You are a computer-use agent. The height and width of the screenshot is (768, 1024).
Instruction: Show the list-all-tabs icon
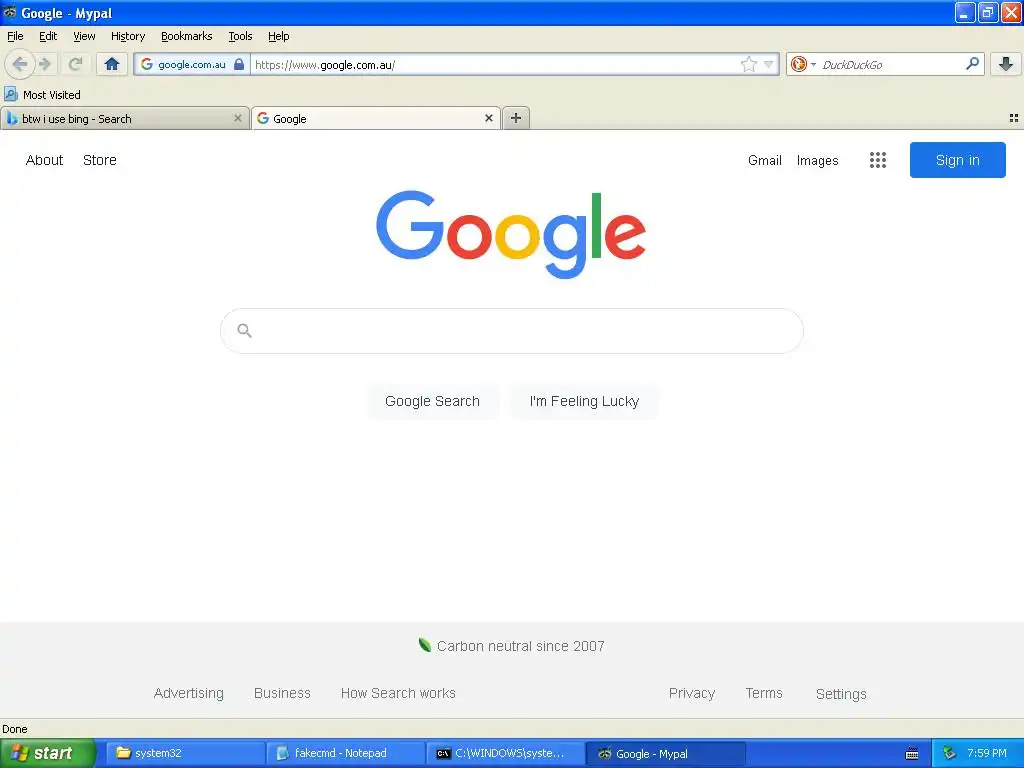click(x=1014, y=118)
